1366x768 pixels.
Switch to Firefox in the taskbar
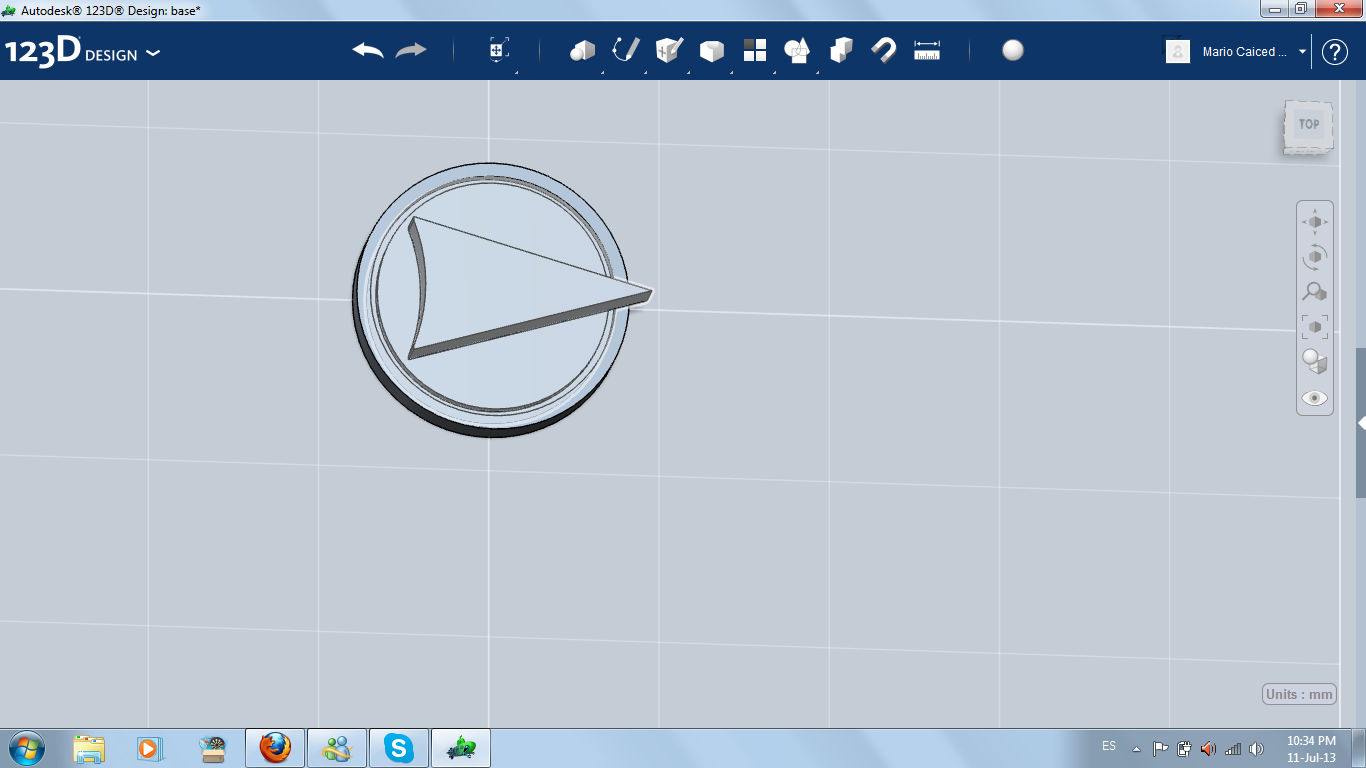[275, 748]
